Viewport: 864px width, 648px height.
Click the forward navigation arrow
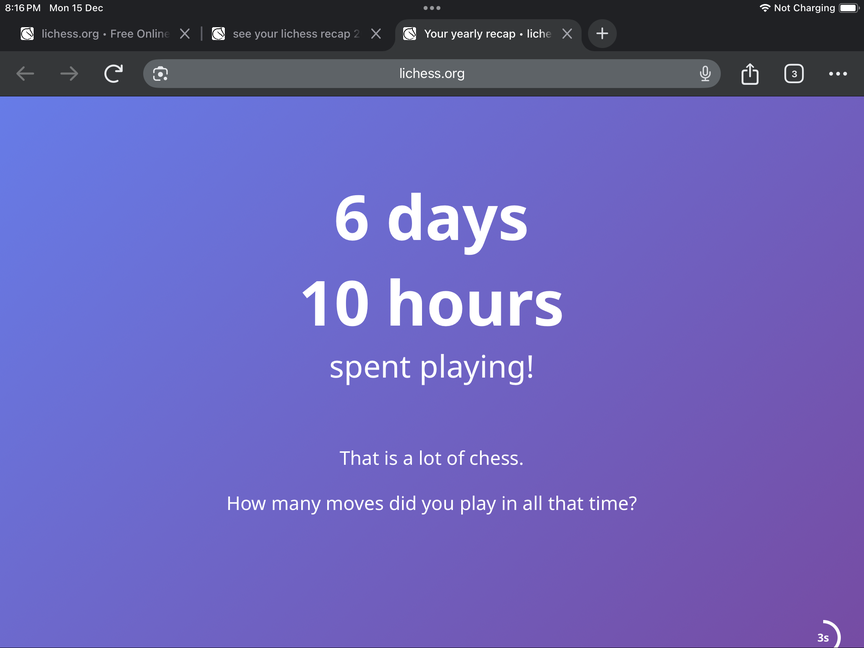tap(69, 74)
